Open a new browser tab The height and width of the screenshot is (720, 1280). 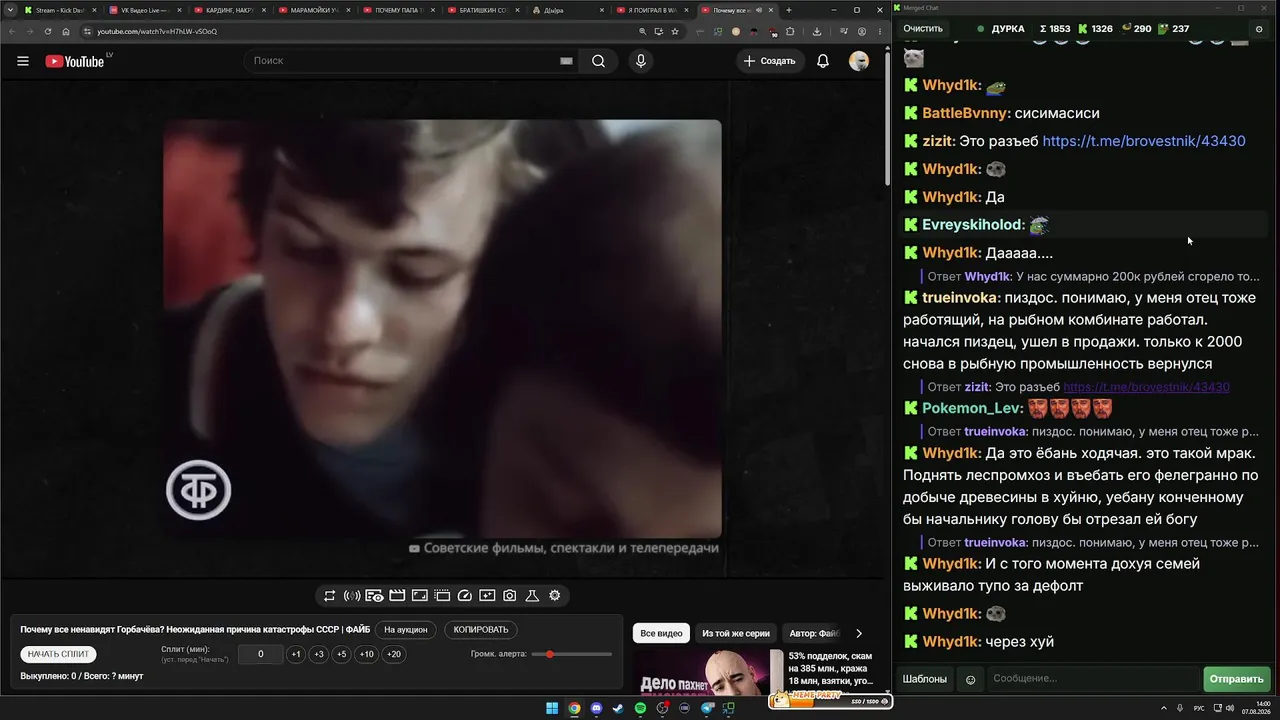pyautogui.click(x=789, y=10)
